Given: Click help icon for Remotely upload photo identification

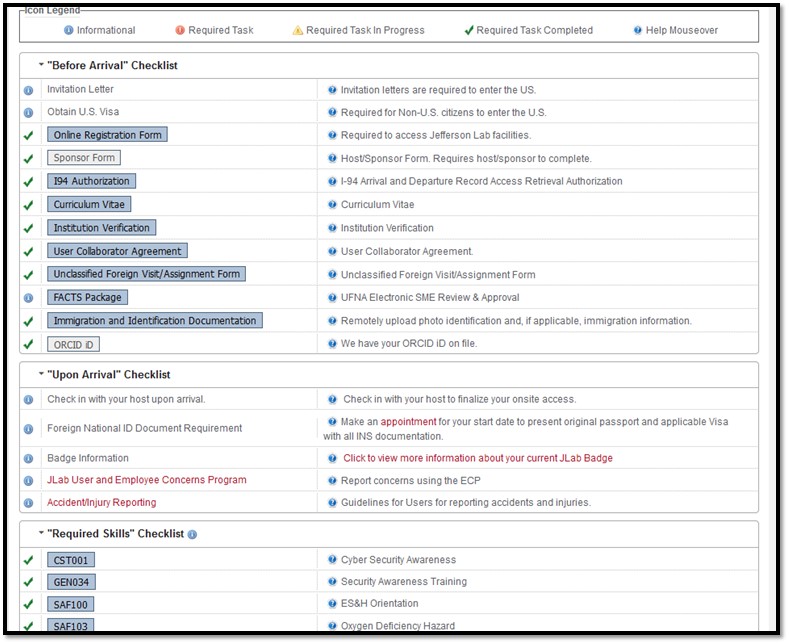Looking at the screenshot, I should coord(332,320).
